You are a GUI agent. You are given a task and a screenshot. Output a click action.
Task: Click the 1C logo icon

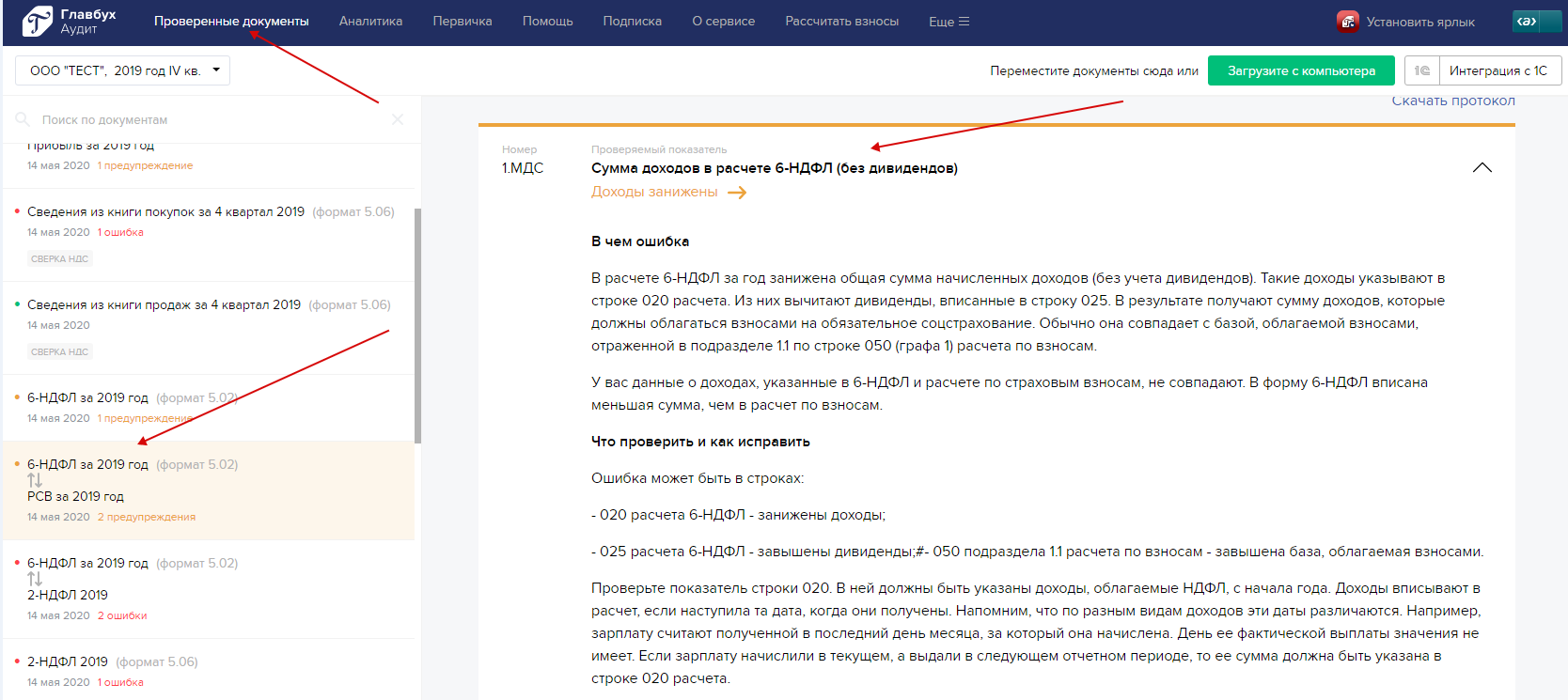coord(1422,70)
